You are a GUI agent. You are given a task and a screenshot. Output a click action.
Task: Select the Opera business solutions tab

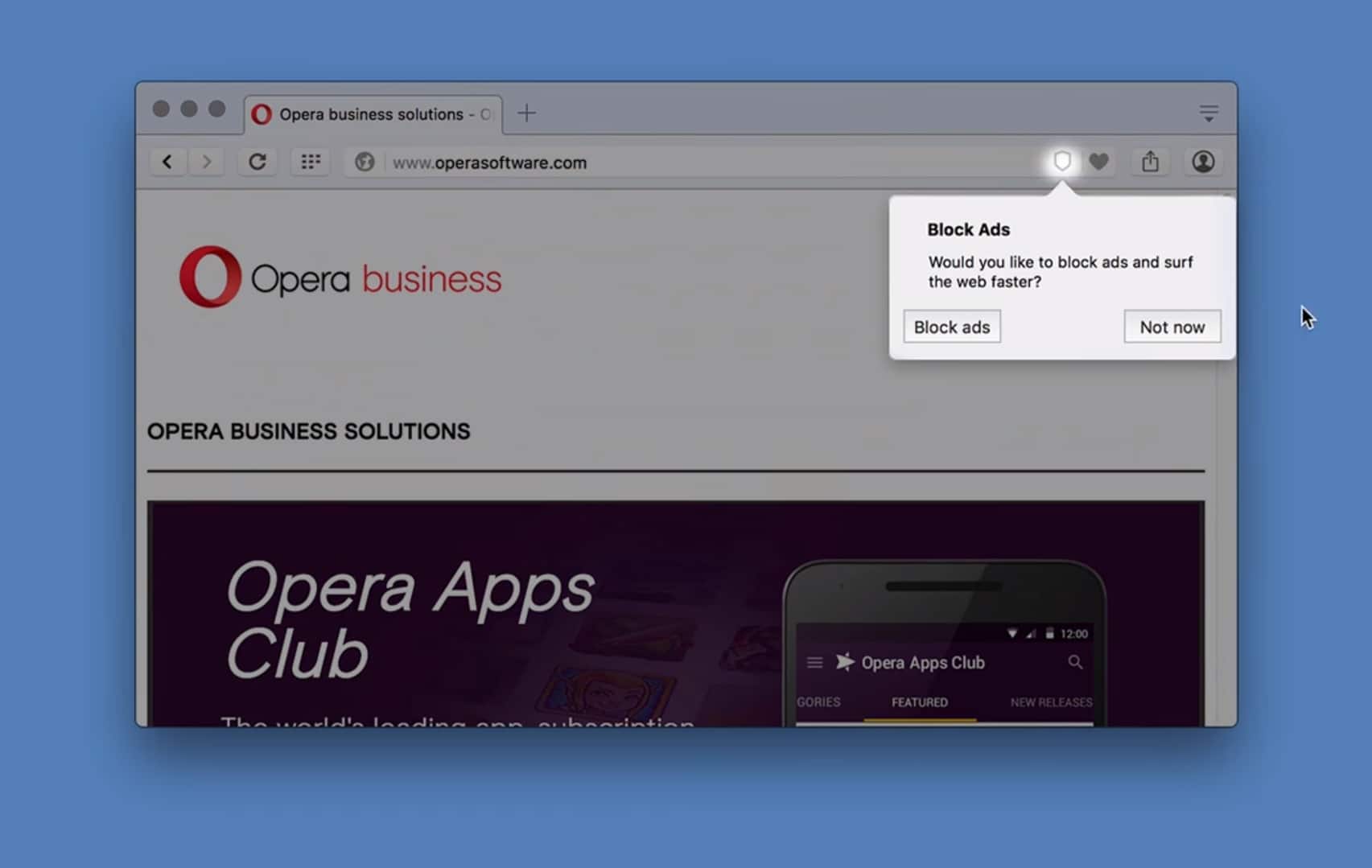373,114
